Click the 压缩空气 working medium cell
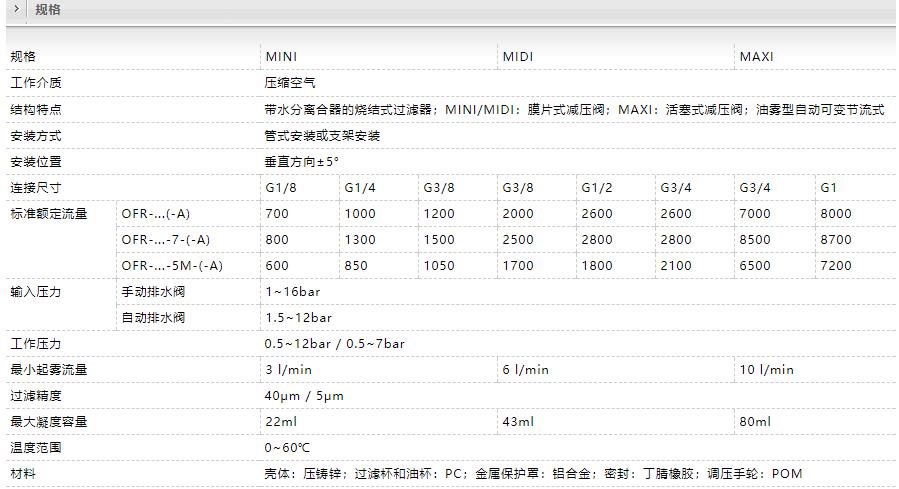 [x=290, y=83]
